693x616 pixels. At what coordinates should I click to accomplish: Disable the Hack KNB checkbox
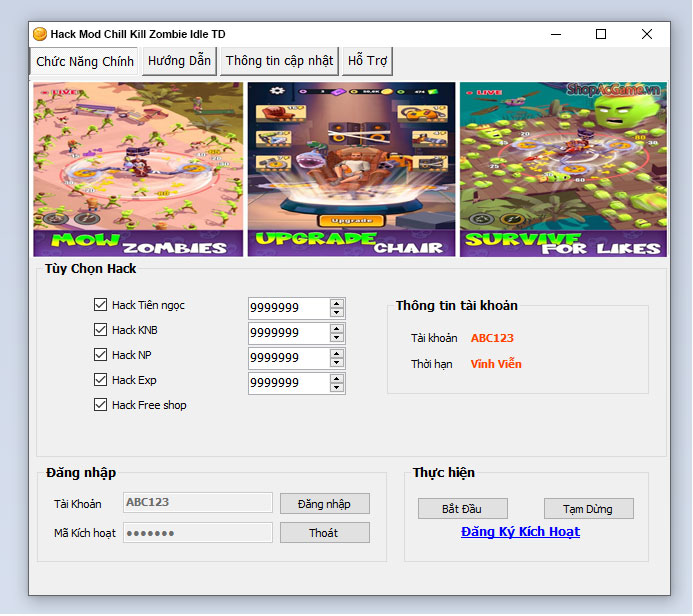pyautogui.click(x=100, y=330)
